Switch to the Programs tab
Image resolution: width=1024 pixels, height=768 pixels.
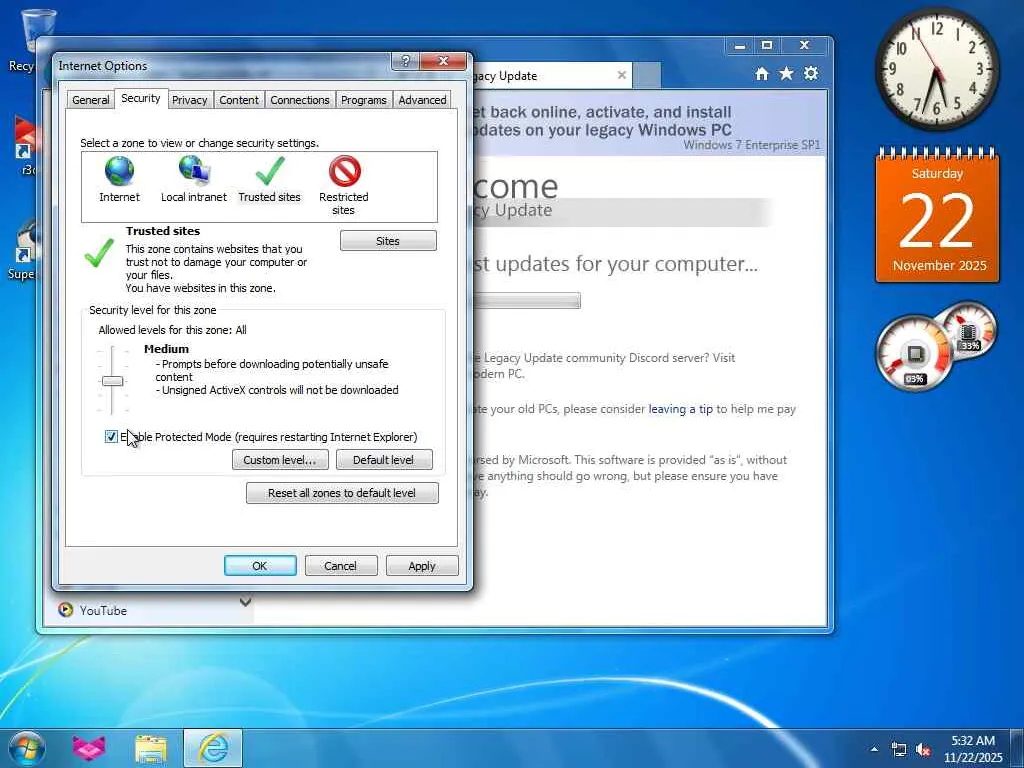click(364, 100)
